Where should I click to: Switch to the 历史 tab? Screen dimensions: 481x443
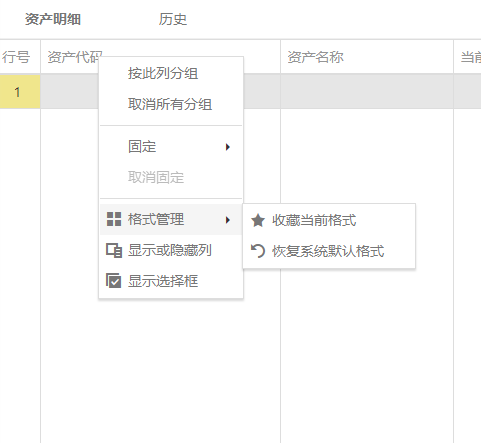click(x=173, y=19)
